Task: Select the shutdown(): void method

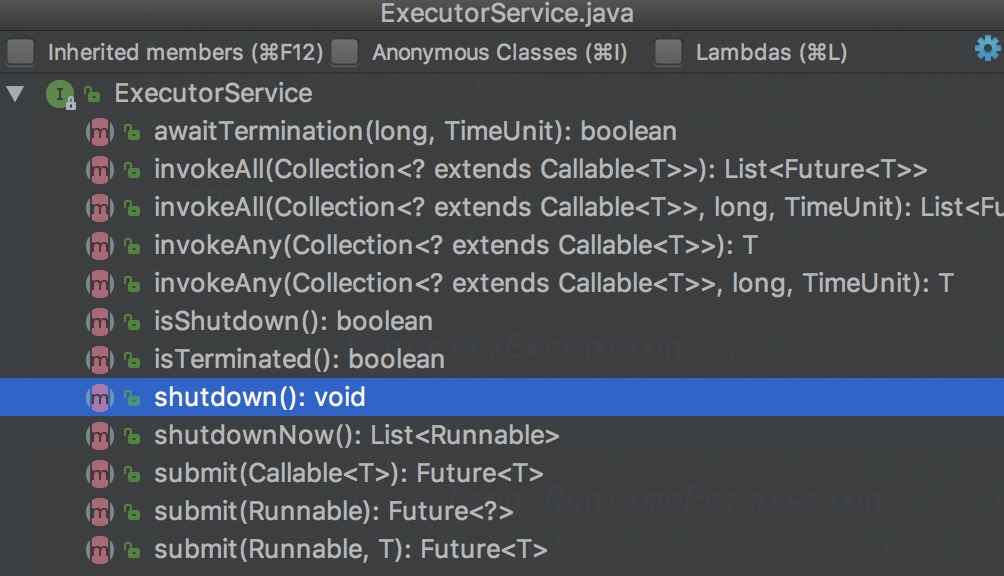Action: (x=259, y=398)
